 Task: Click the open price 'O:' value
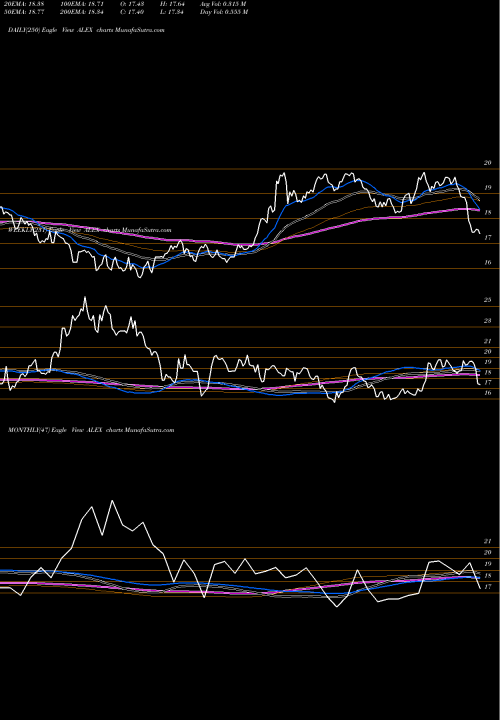tap(133, 4)
